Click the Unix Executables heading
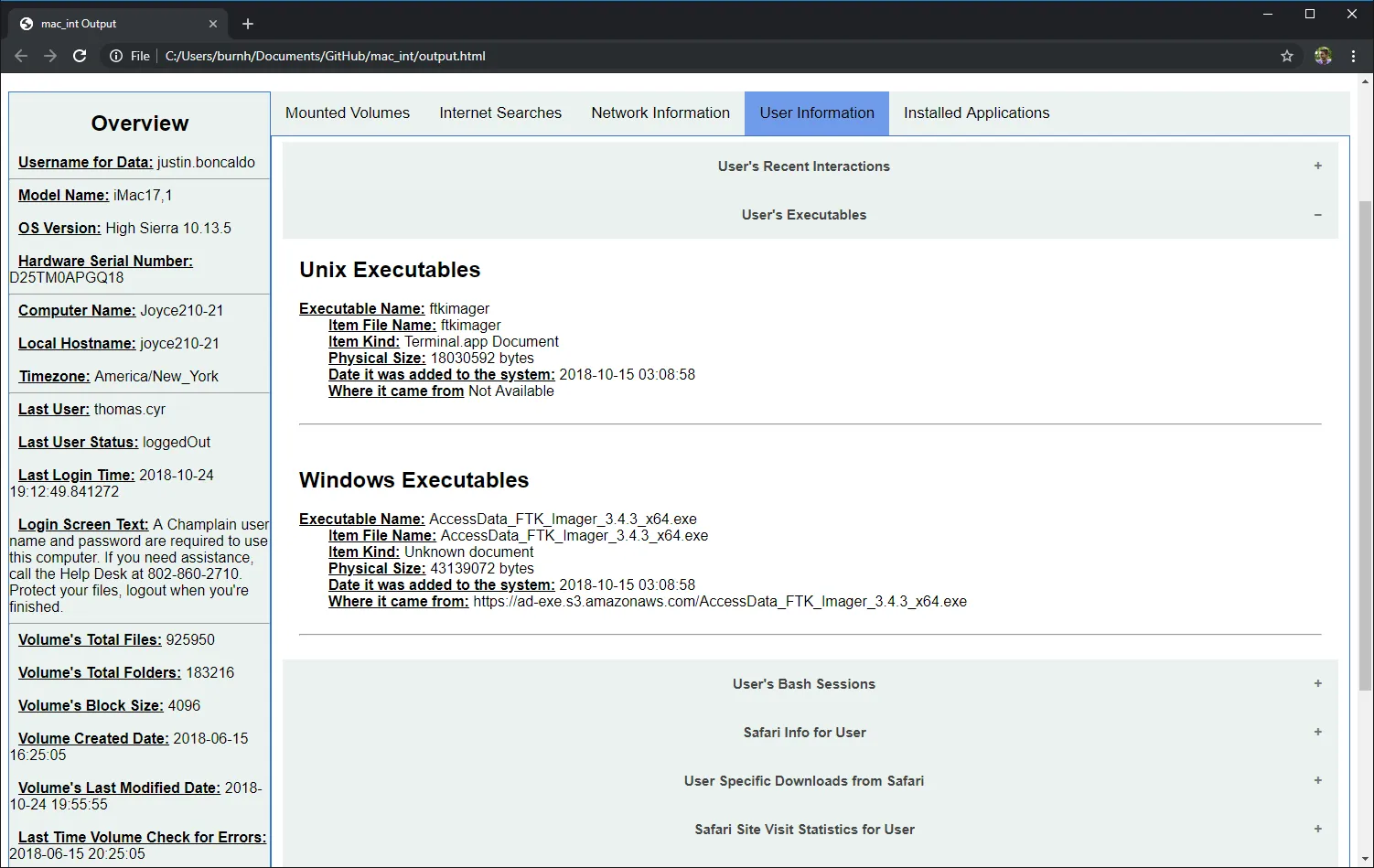The height and width of the screenshot is (868, 1374). pos(390,270)
